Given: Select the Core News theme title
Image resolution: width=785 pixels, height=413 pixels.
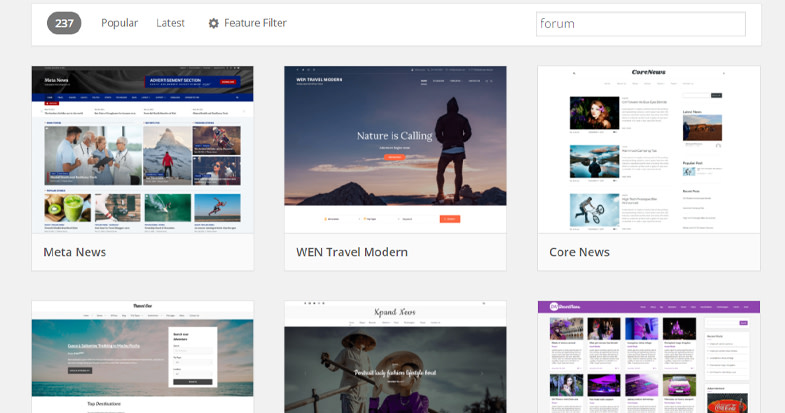Looking at the screenshot, I should (579, 252).
